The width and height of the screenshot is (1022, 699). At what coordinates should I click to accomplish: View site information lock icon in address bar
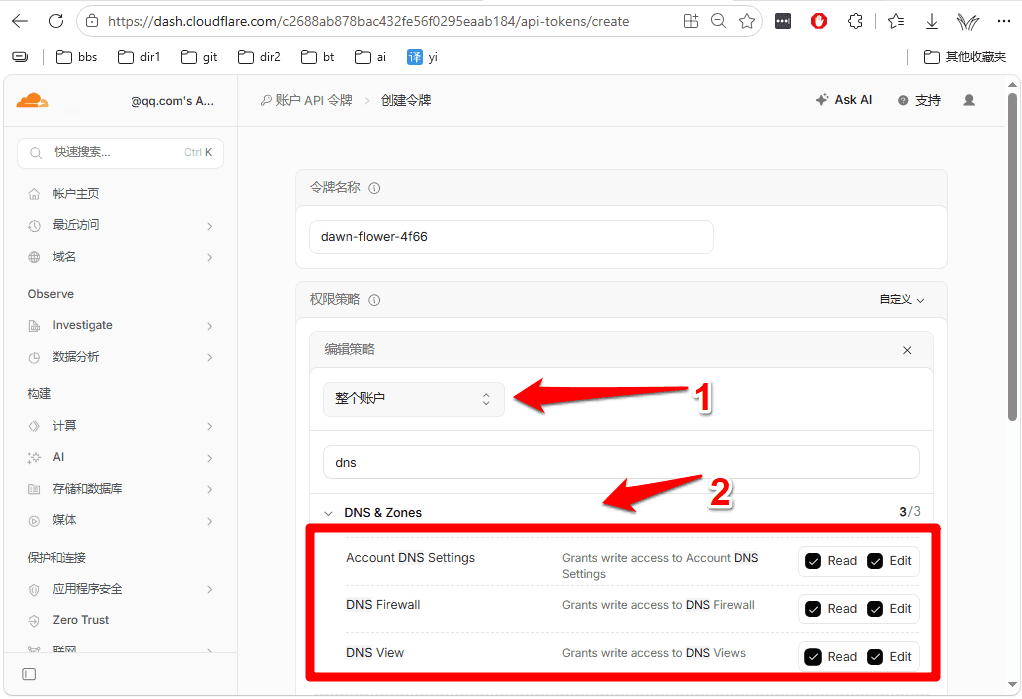point(93,22)
